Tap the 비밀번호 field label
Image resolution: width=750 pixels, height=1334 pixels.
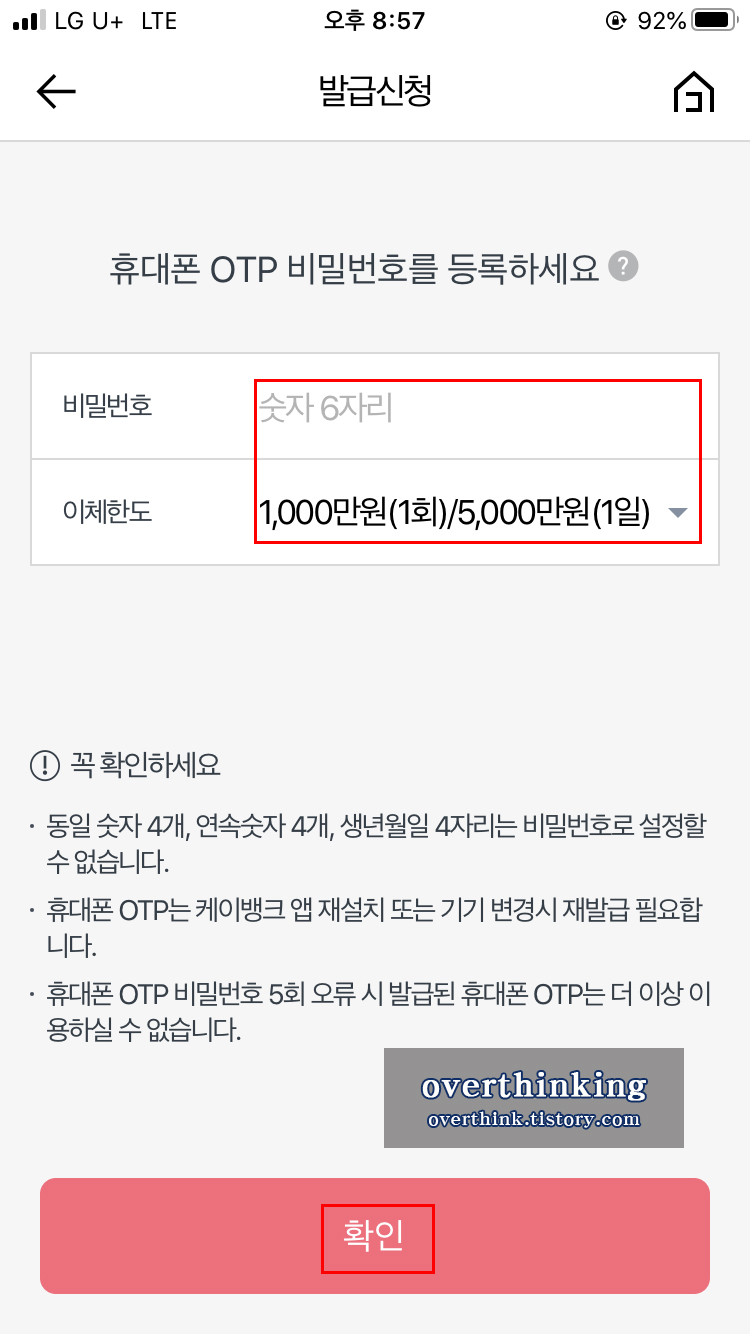pyautogui.click(x=107, y=407)
